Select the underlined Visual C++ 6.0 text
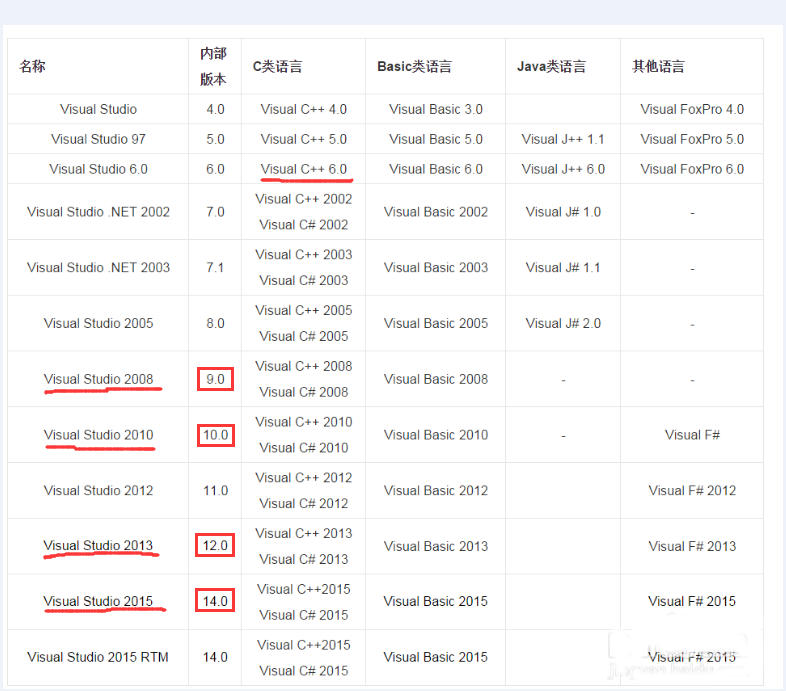The width and height of the screenshot is (786, 691). [x=304, y=169]
